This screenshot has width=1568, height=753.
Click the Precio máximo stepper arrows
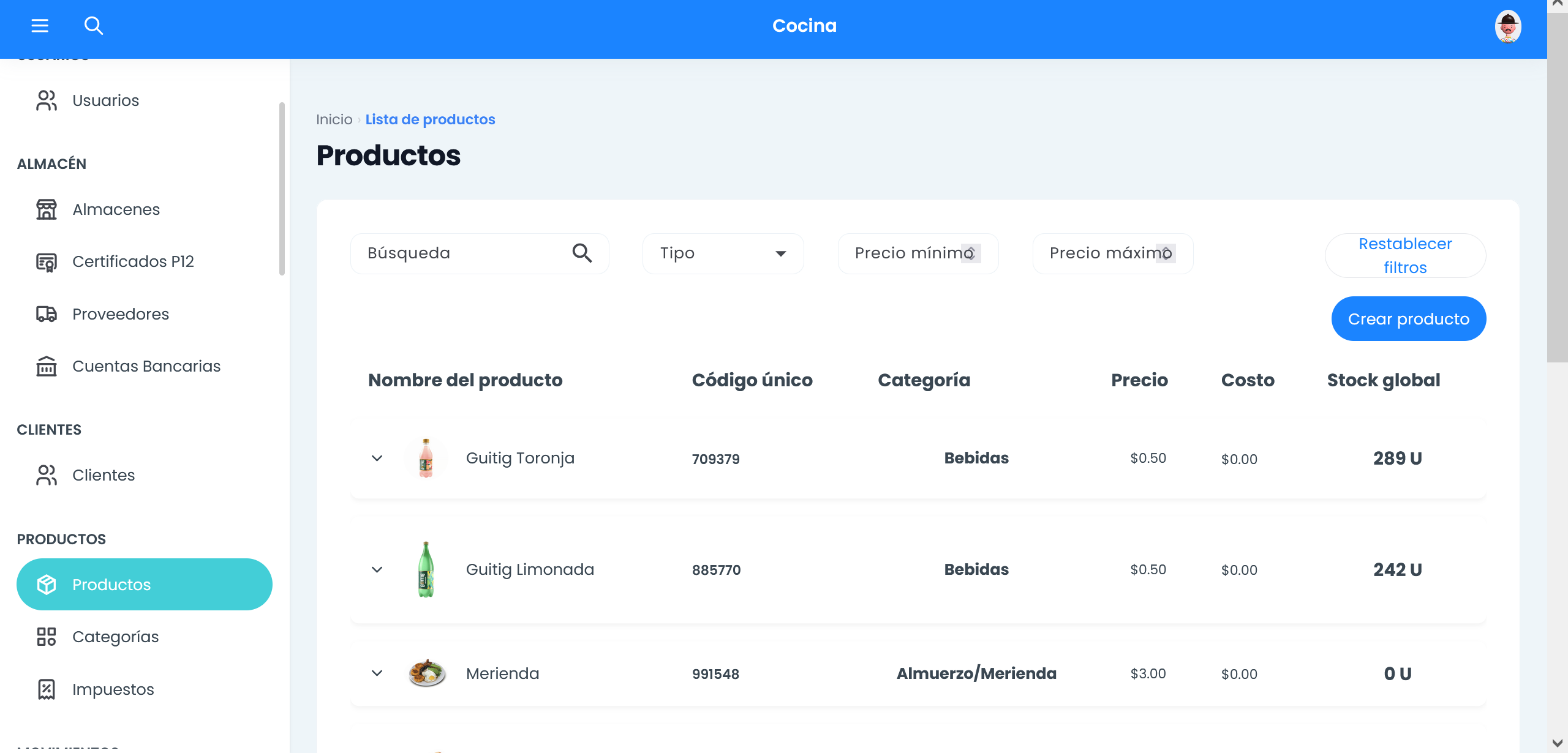(1166, 253)
